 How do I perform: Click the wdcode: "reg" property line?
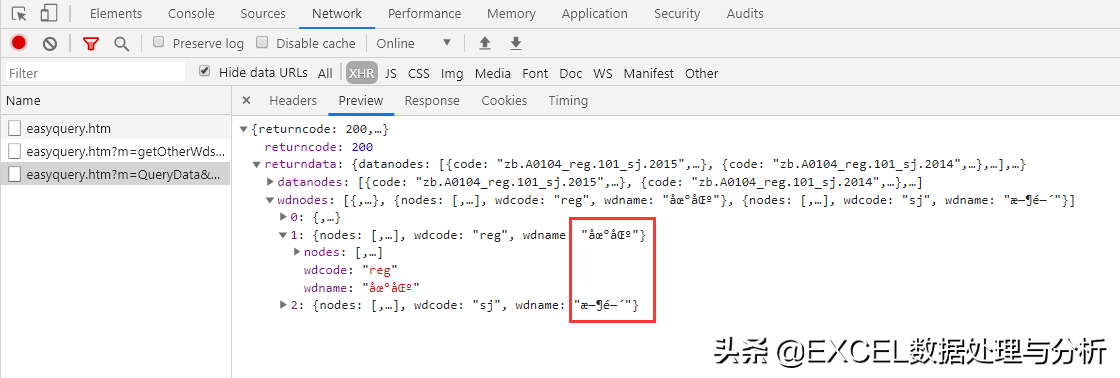coord(350,270)
